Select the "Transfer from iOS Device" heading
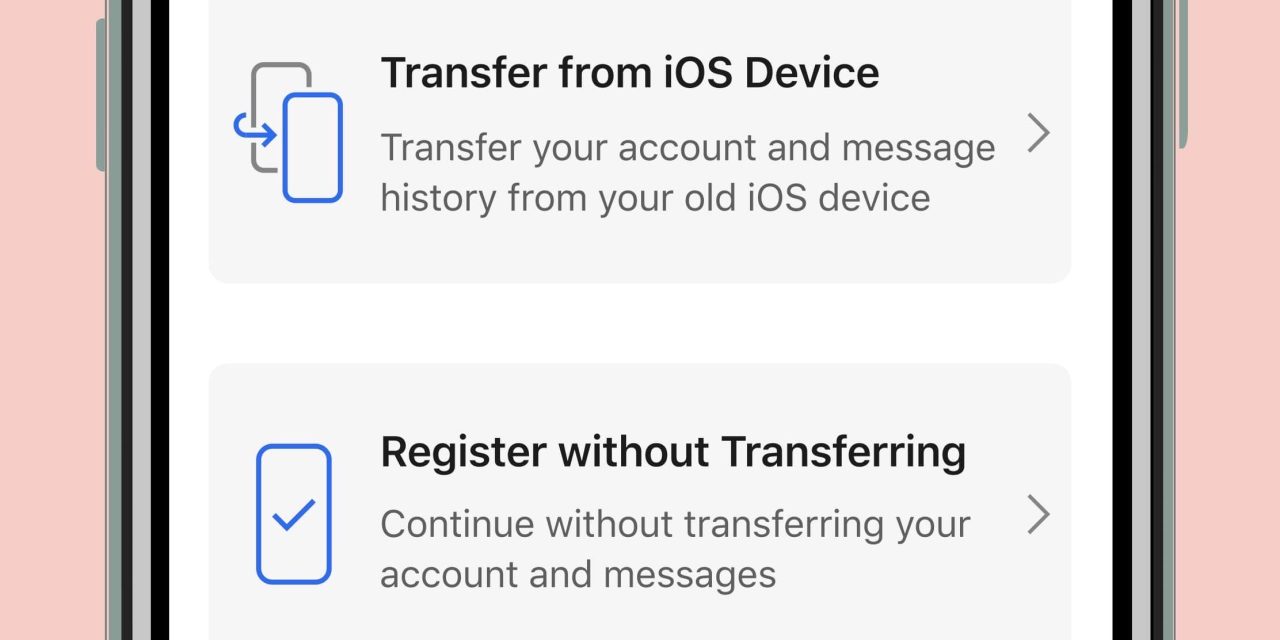The height and width of the screenshot is (640, 1280). (x=630, y=73)
